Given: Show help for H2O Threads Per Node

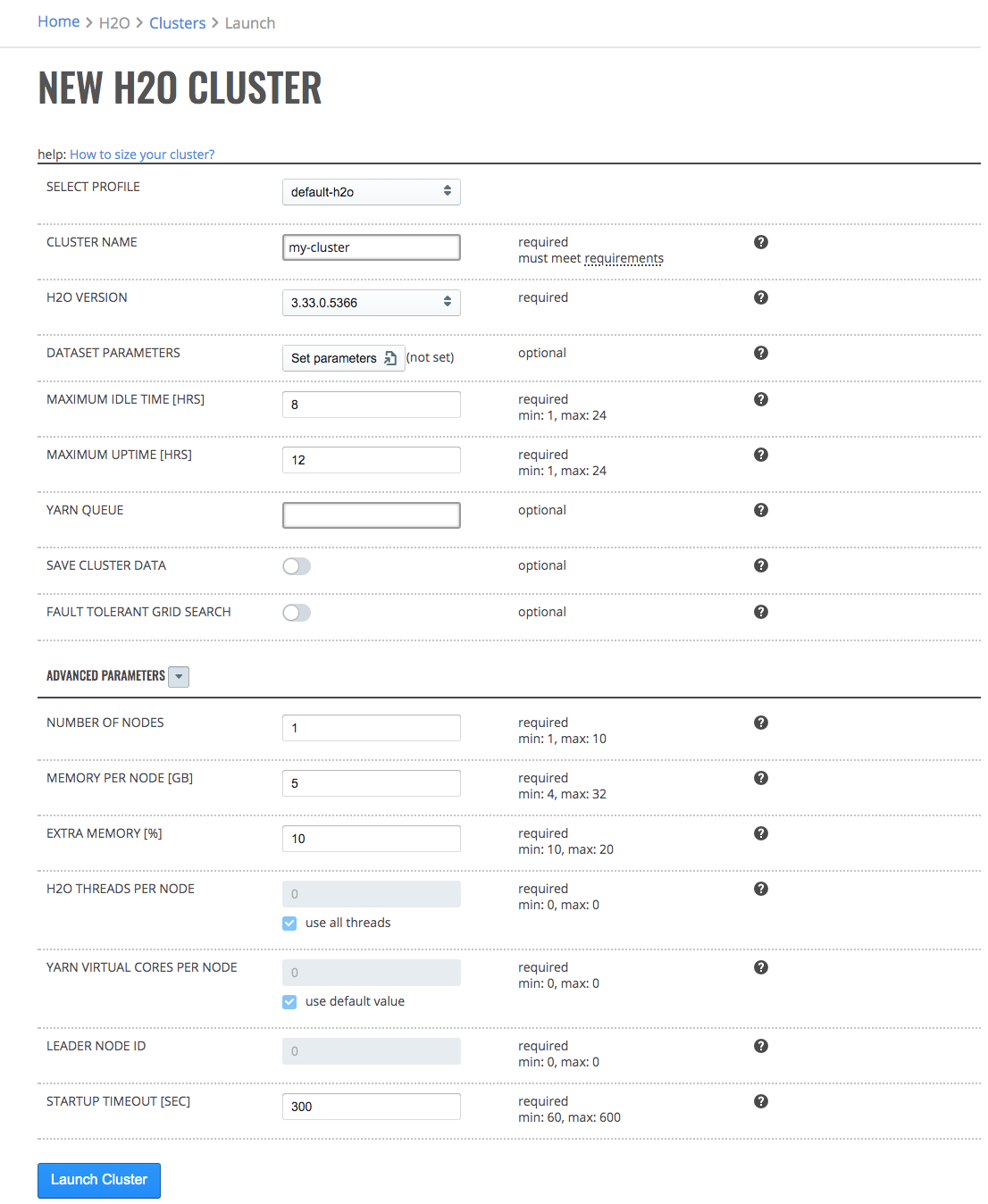Looking at the screenshot, I should 761,889.
